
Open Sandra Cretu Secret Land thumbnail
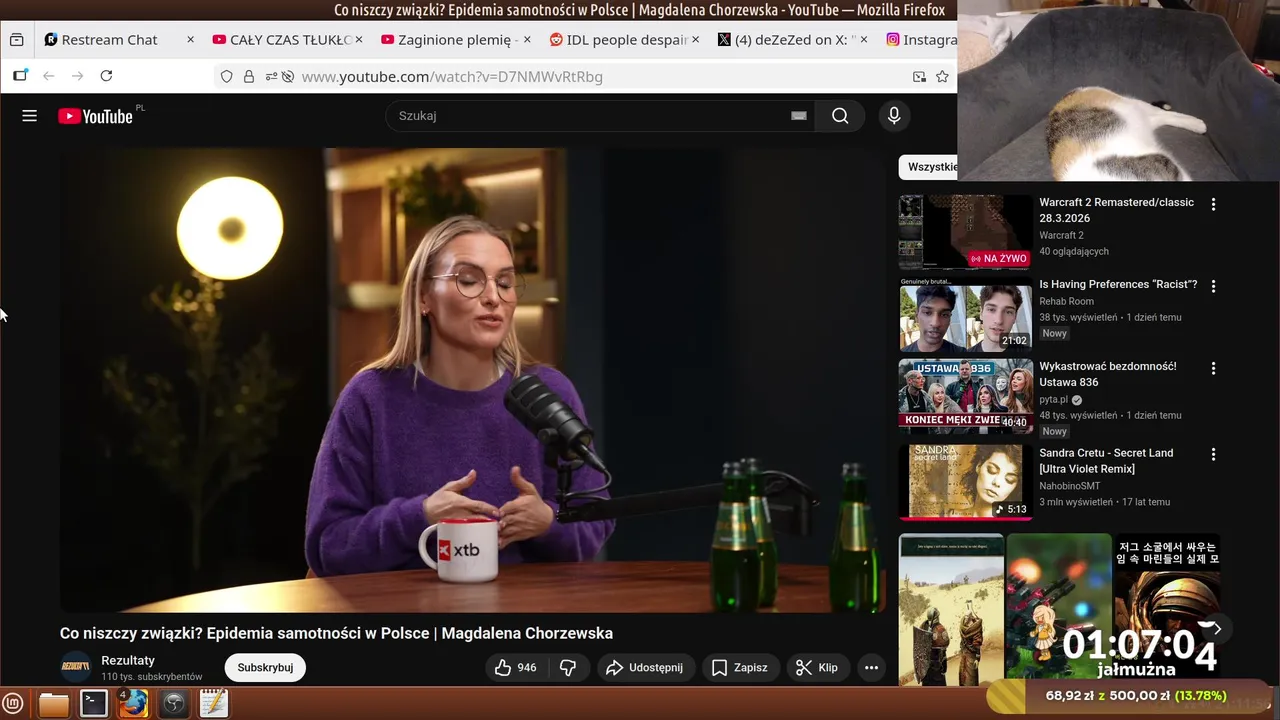tap(965, 482)
